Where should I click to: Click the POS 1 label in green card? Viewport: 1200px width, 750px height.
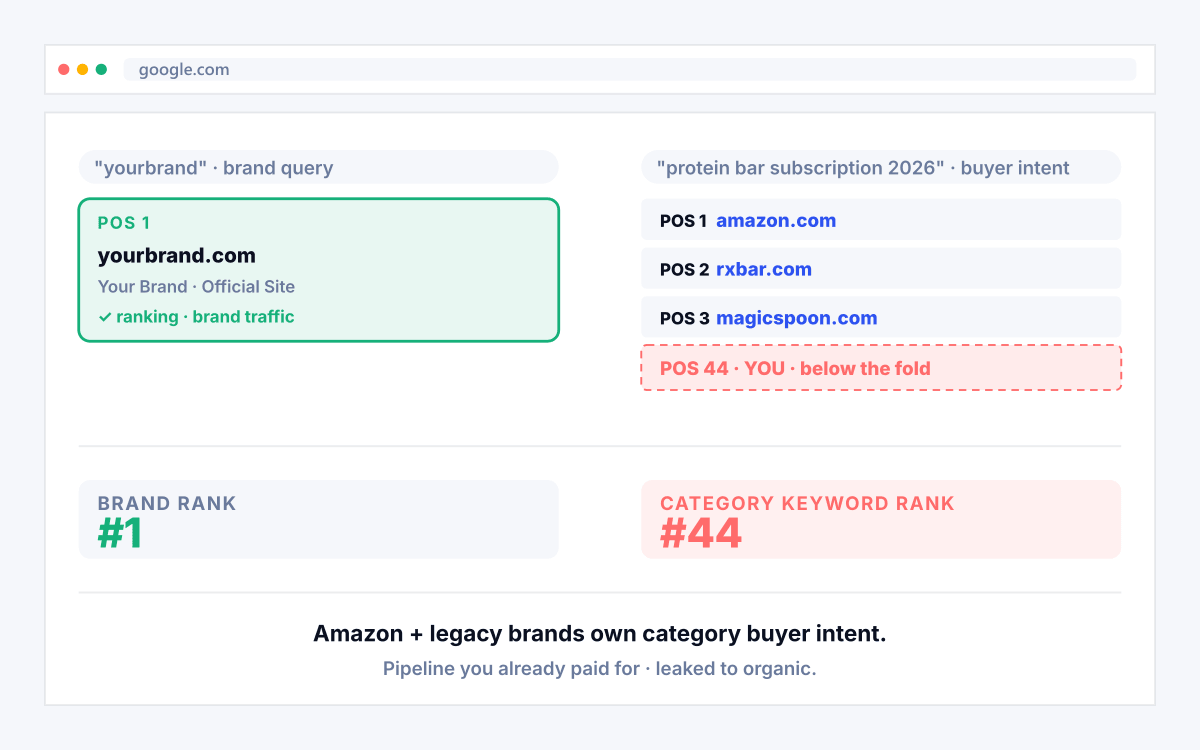coord(124,223)
